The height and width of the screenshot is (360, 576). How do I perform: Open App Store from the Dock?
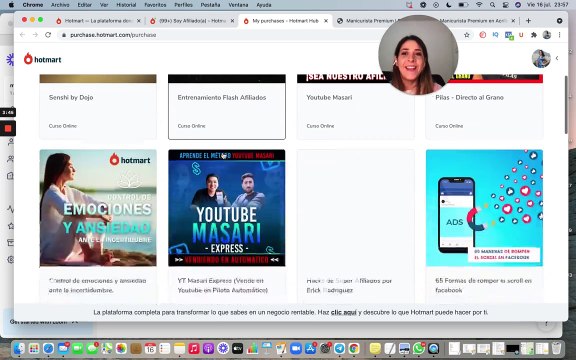310,348
